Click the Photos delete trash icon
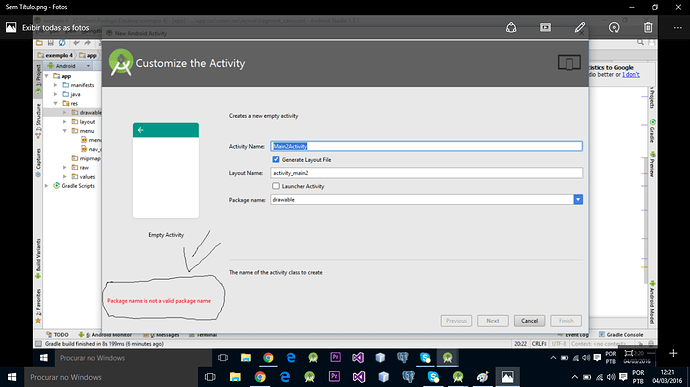The height and width of the screenshot is (387, 690). click(648, 27)
